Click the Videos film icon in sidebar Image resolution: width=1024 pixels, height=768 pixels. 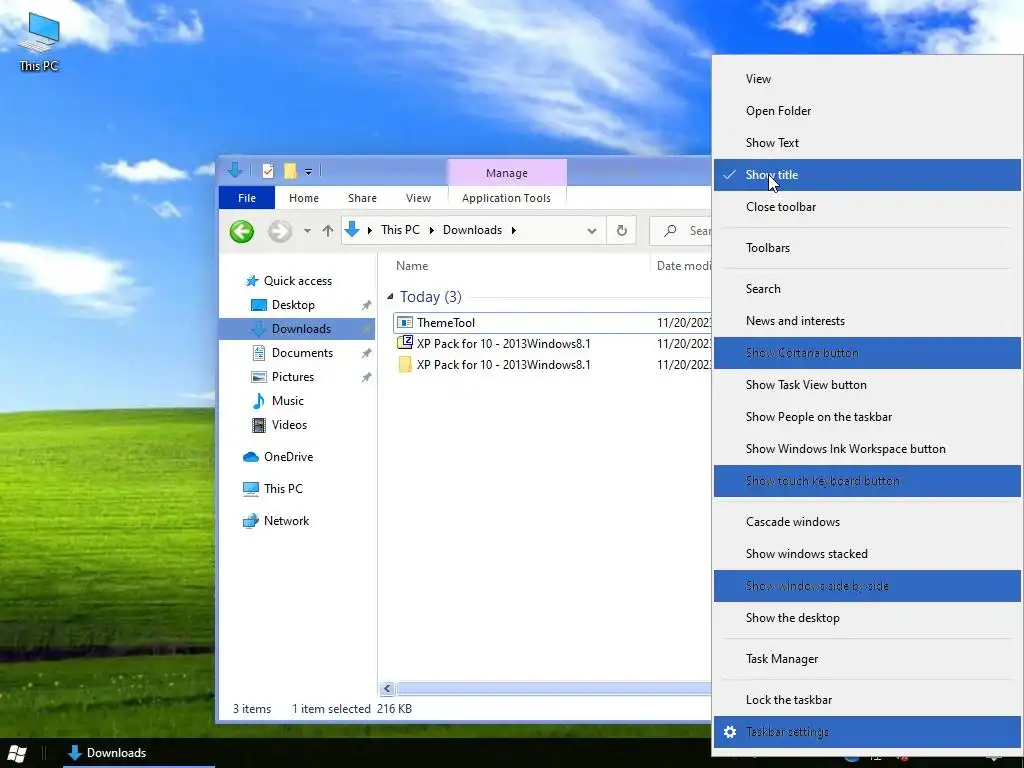click(x=259, y=424)
